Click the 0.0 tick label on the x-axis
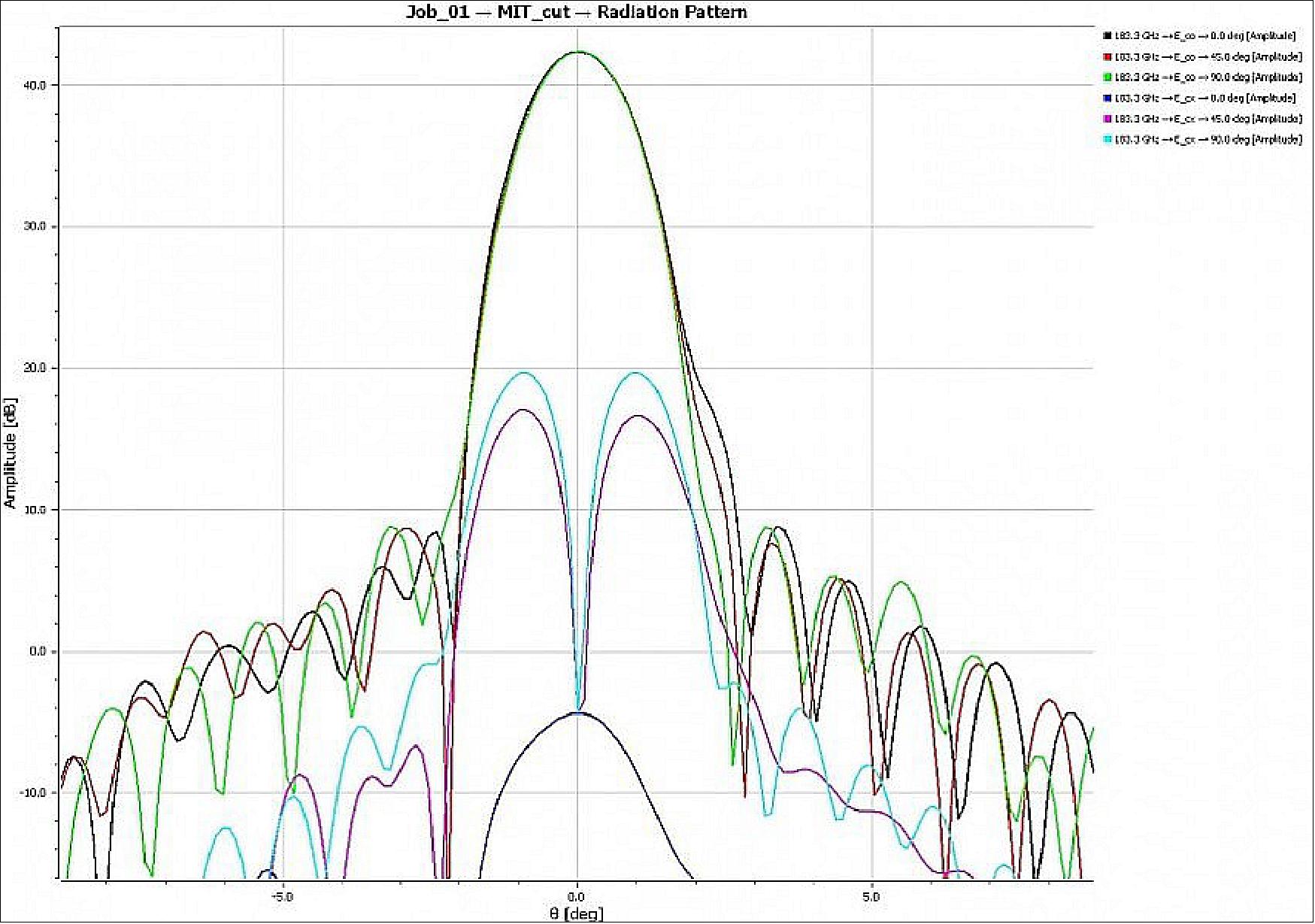 pos(576,897)
